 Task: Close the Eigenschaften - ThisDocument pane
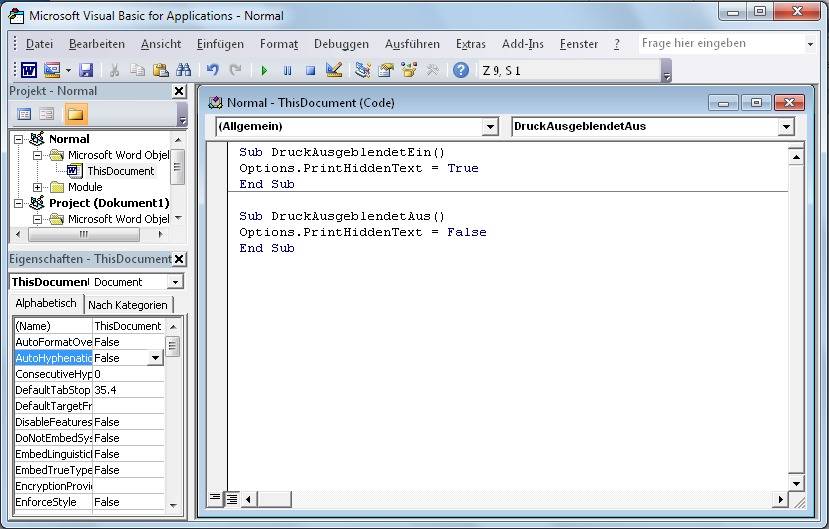179,259
